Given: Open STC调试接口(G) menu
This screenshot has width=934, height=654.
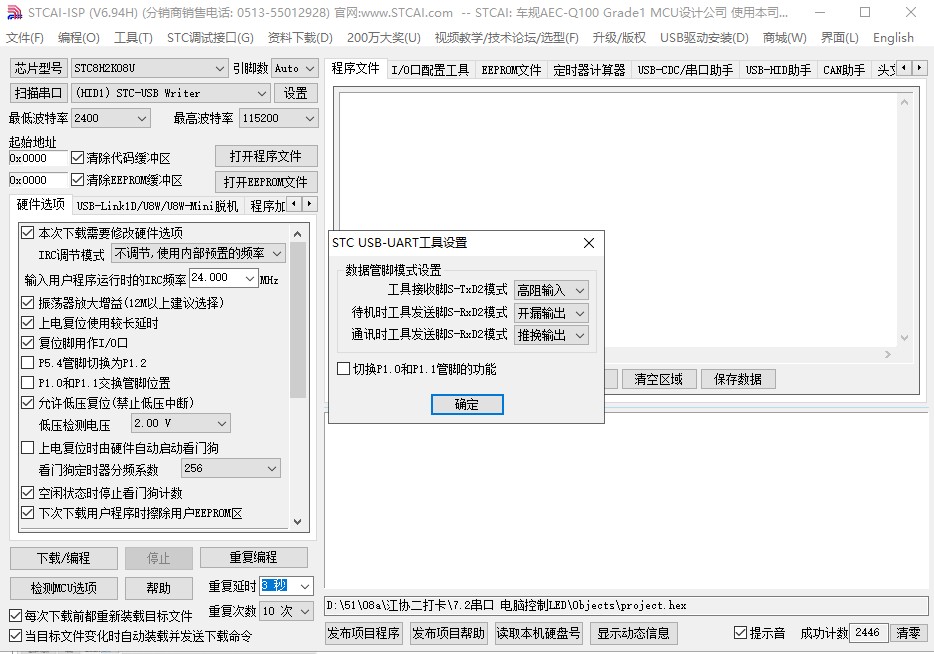Looking at the screenshot, I should [210, 38].
